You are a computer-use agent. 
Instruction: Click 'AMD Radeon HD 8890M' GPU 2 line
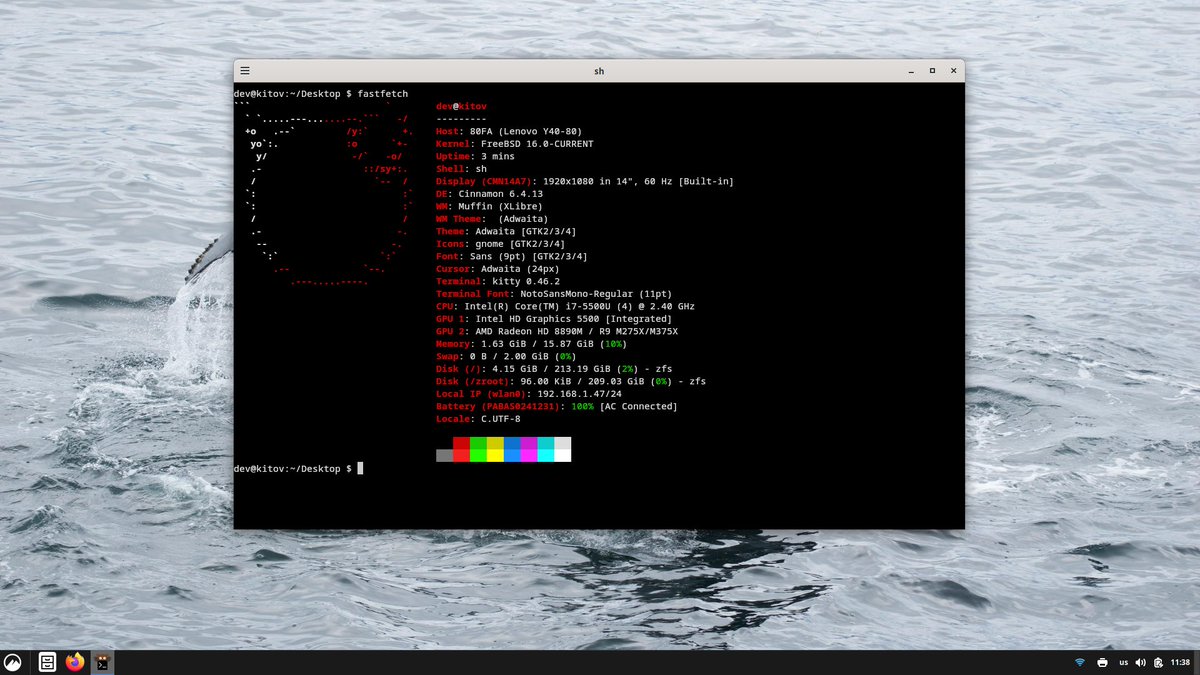pos(557,331)
